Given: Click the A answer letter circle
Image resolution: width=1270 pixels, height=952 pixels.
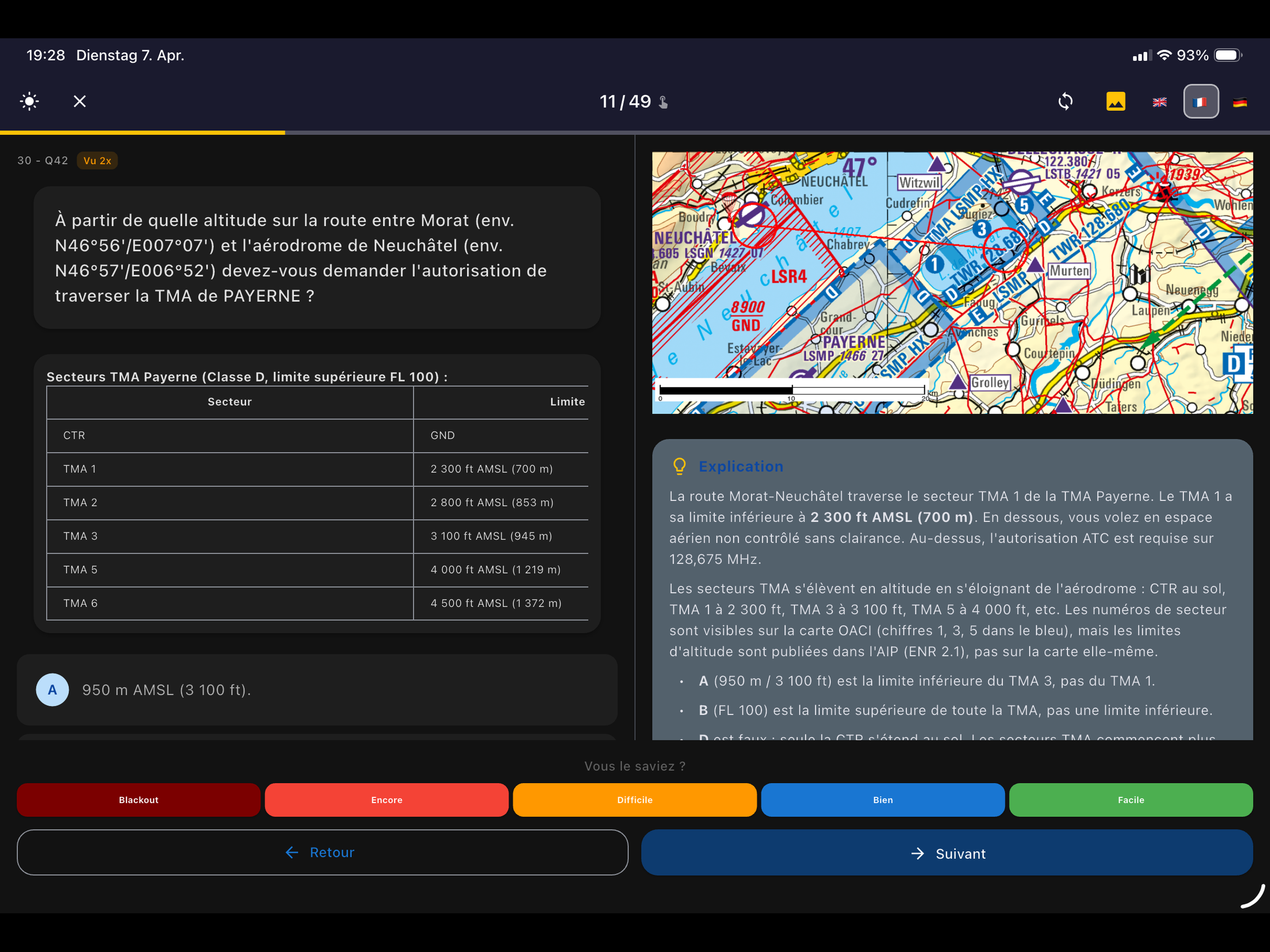Looking at the screenshot, I should 52,690.
